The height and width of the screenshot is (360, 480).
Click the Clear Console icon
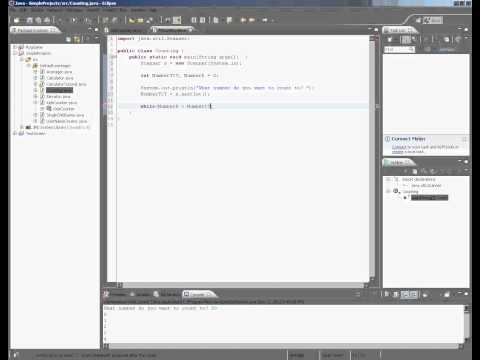[x=387, y=294]
